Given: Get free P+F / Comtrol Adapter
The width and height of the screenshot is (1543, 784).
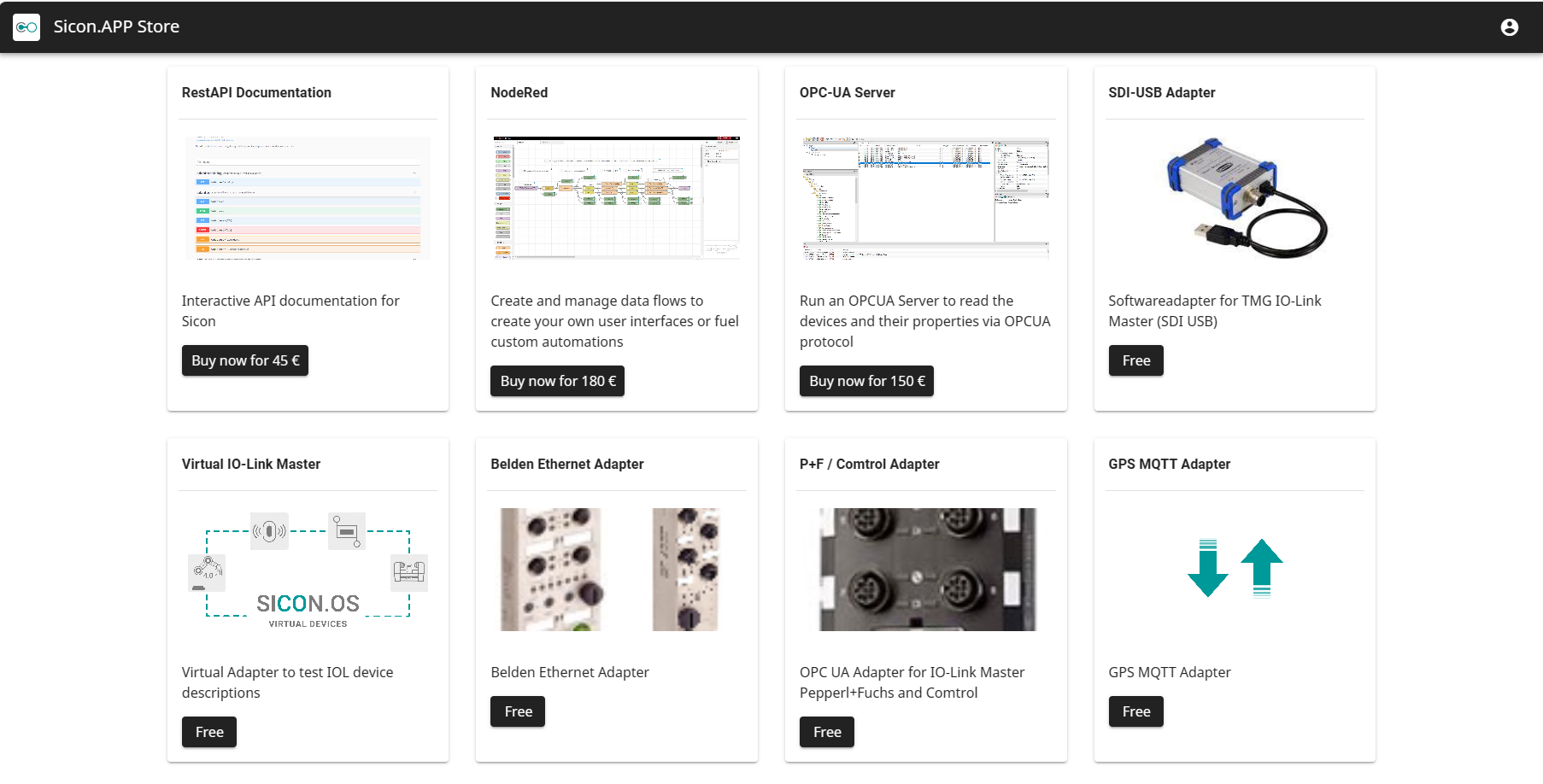Looking at the screenshot, I should [826, 732].
